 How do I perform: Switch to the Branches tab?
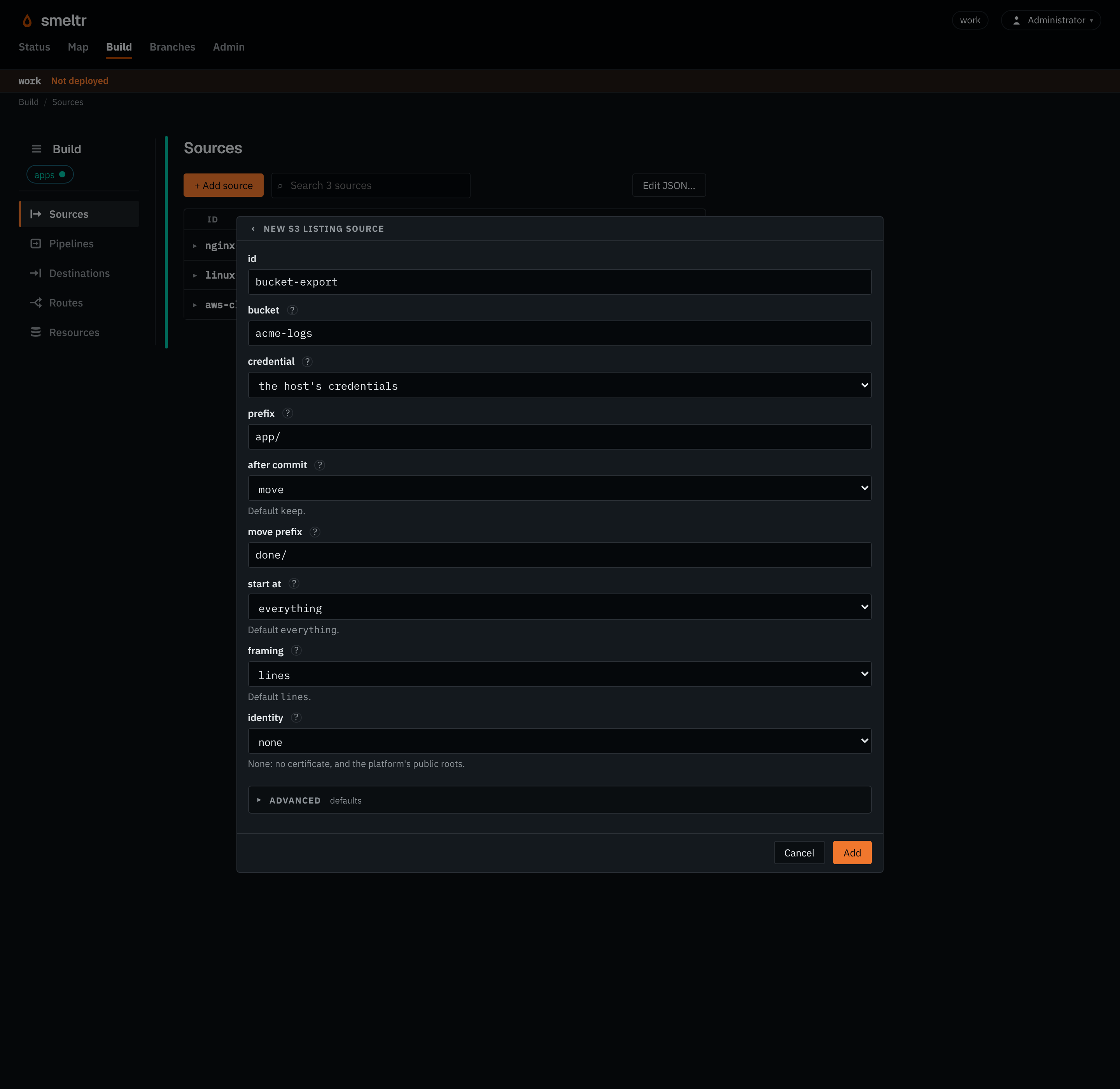click(x=172, y=47)
